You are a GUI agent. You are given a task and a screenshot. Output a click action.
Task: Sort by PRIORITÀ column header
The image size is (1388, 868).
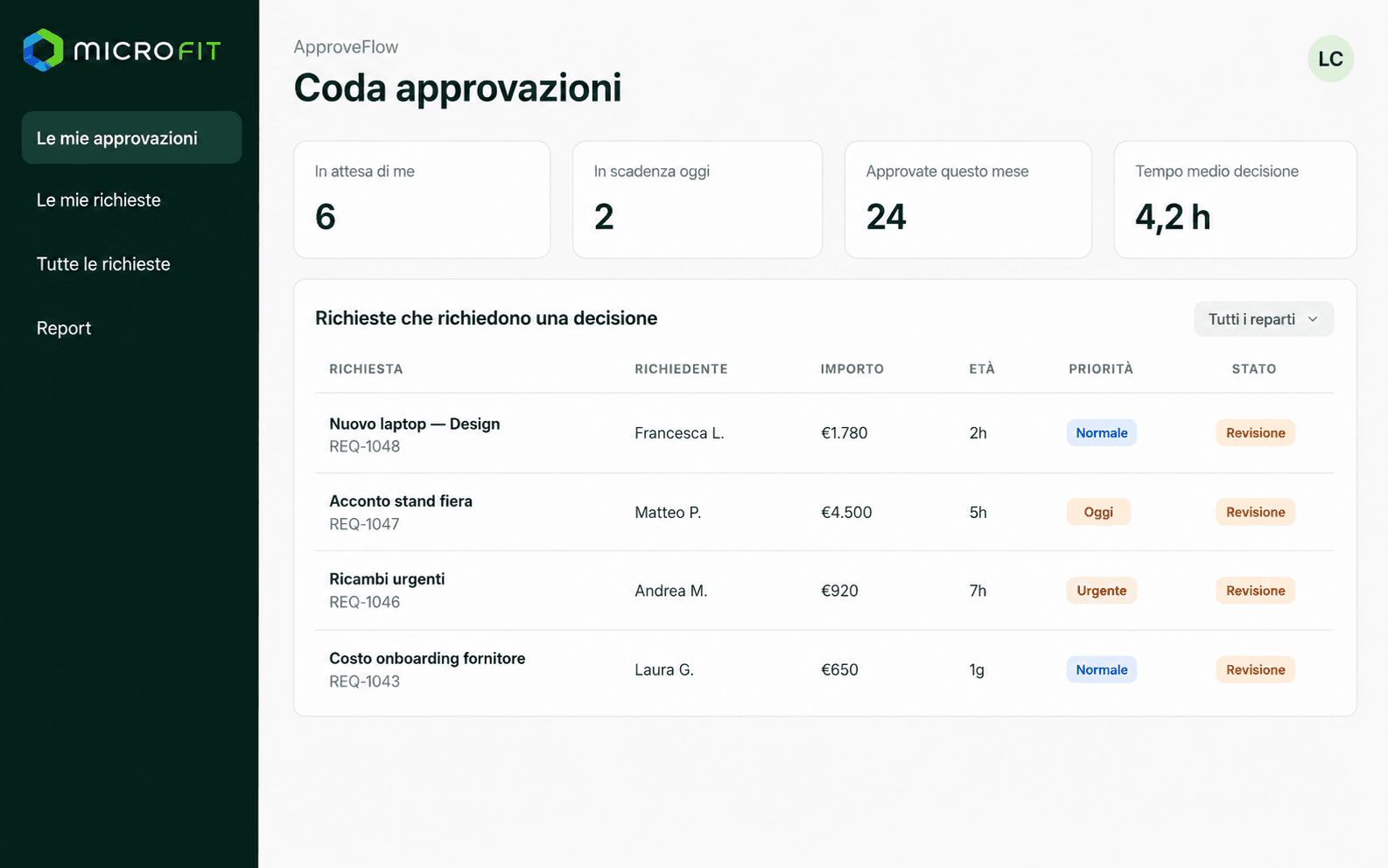click(1101, 369)
